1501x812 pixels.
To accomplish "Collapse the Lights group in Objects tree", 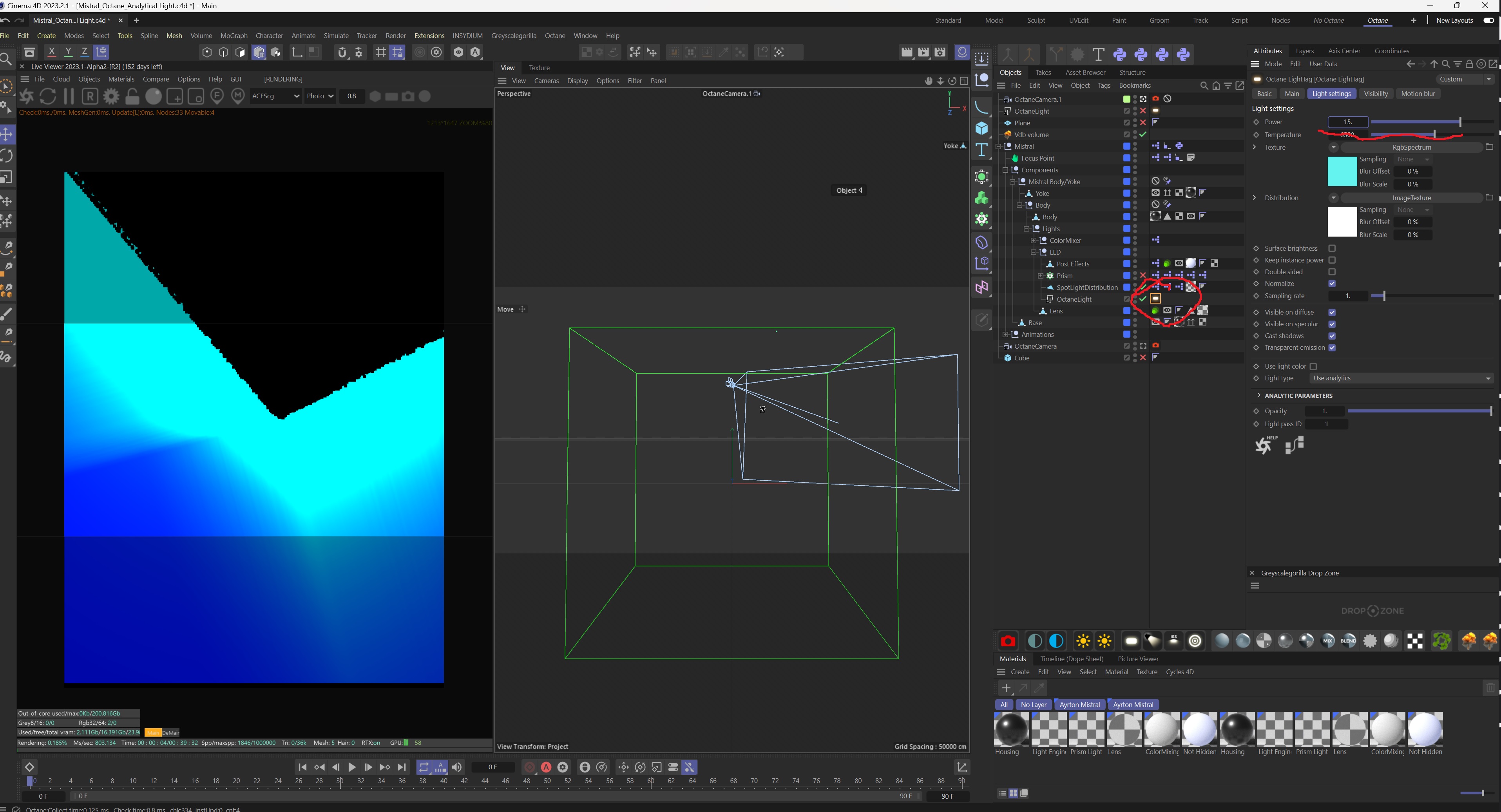I will pyautogui.click(x=1026, y=229).
